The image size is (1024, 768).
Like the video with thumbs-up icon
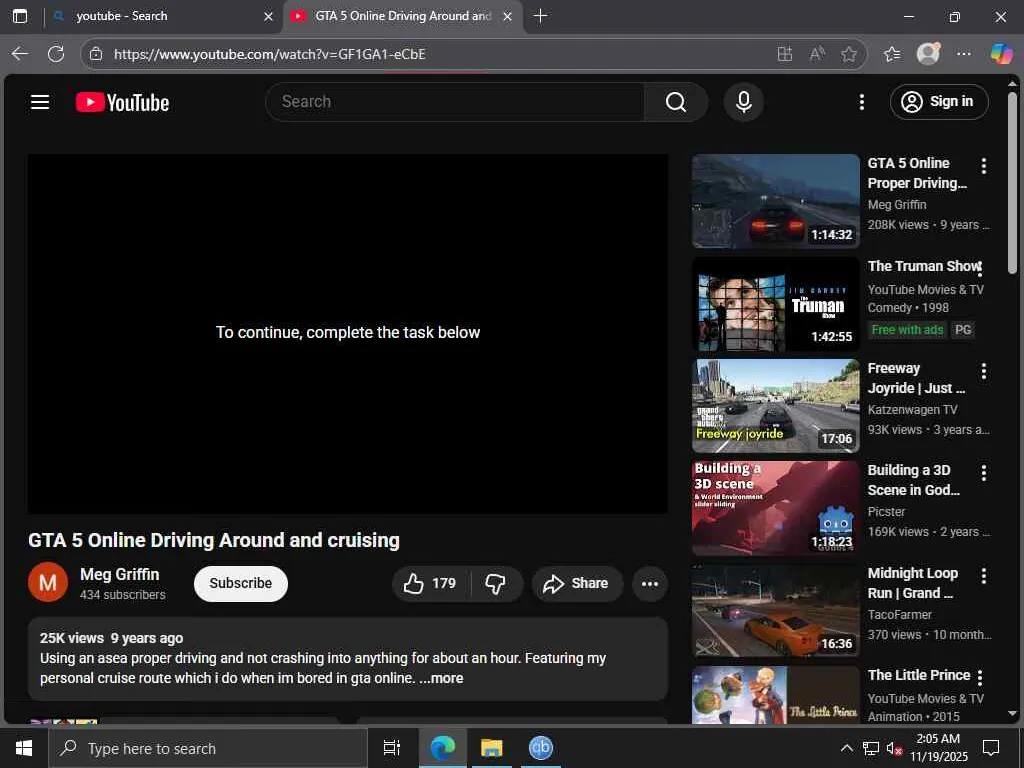(430, 583)
